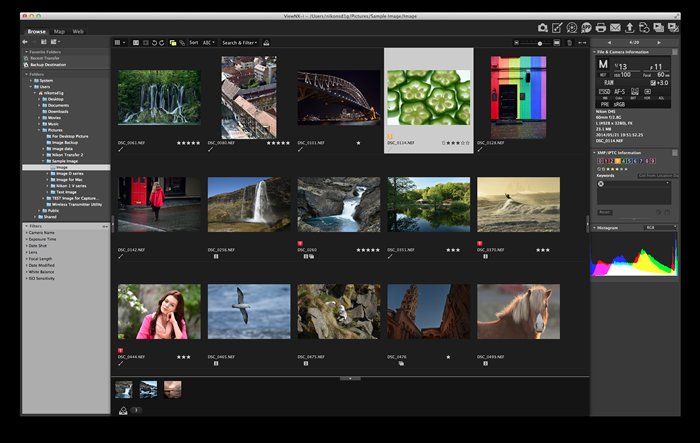The image size is (700, 443).
Task: Switch to the Map tab
Action: pyautogui.click(x=59, y=31)
